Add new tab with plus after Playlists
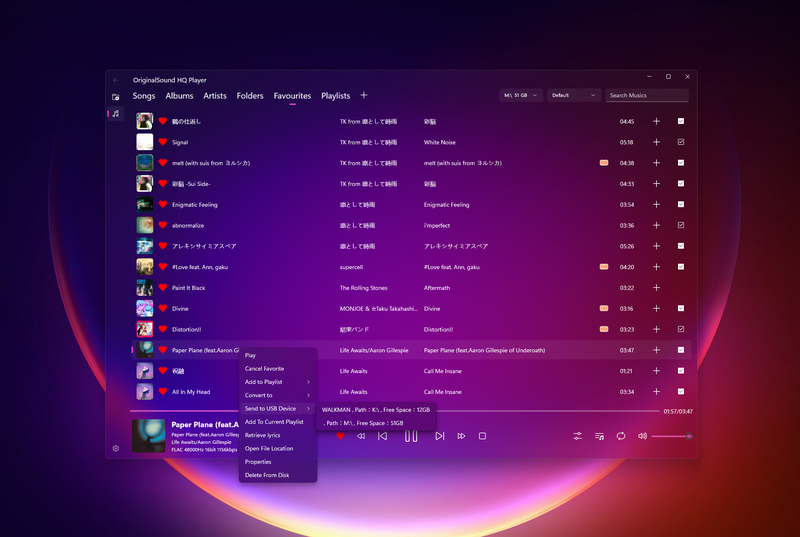 (x=364, y=95)
